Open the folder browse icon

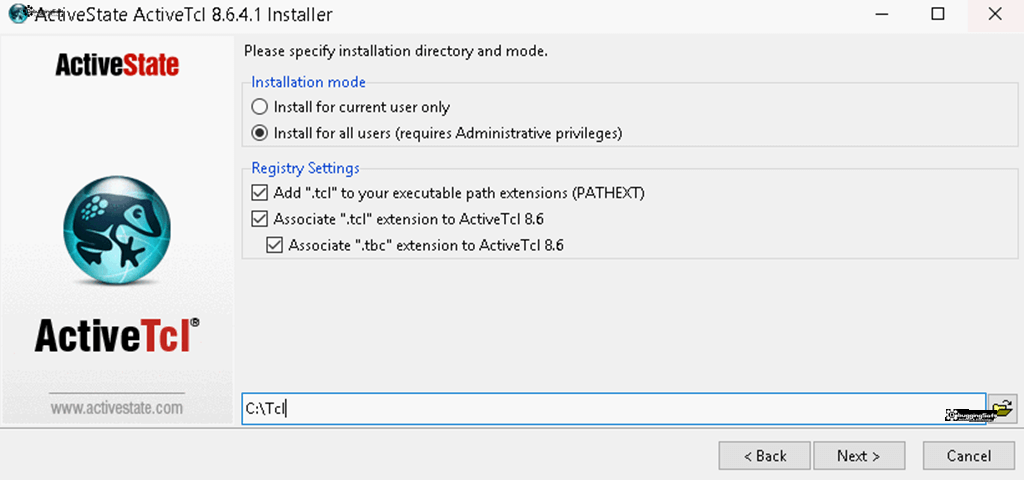1002,409
